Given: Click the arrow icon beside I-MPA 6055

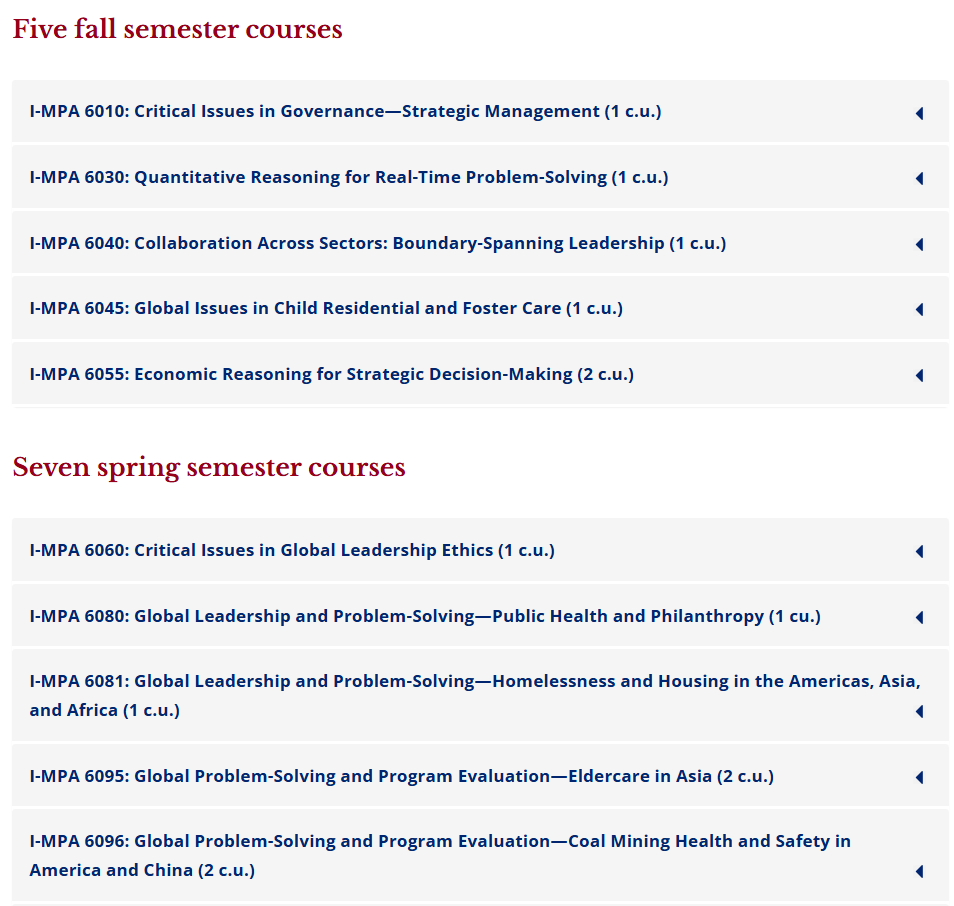Looking at the screenshot, I should pyautogui.click(x=919, y=375).
